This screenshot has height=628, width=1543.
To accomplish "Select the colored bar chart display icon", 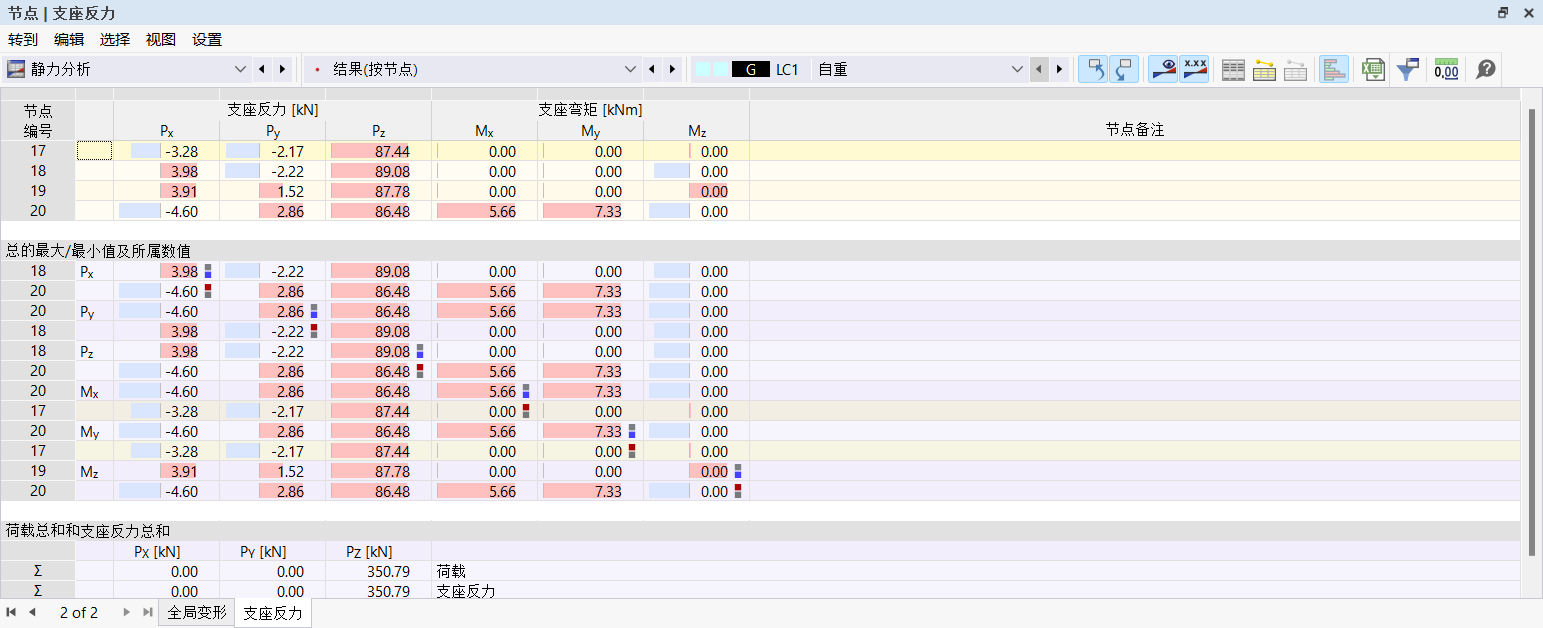I will 1334,69.
